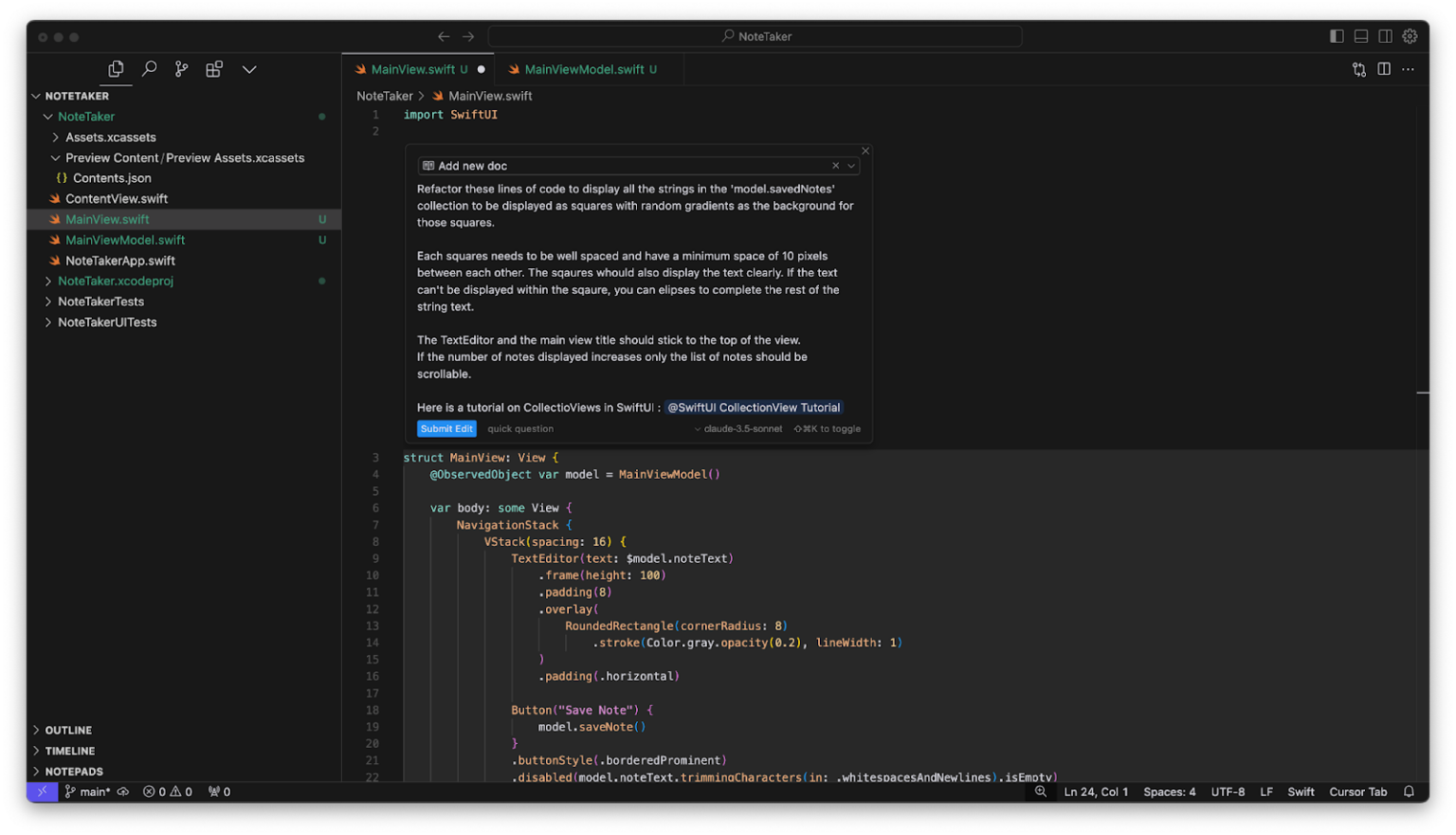Click the Open Changes compare icon

(x=1358, y=68)
